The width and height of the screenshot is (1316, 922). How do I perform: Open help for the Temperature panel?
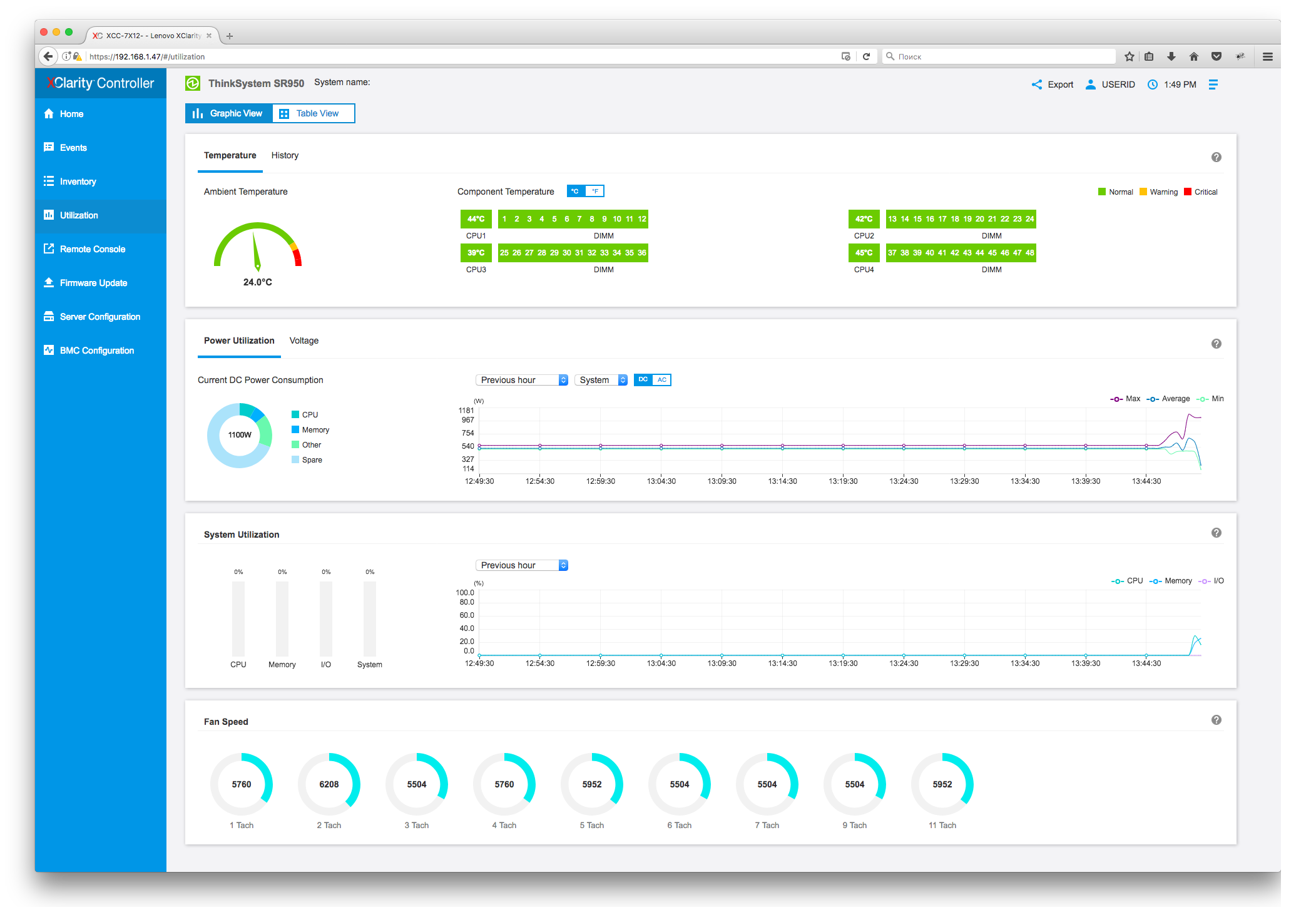click(1216, 157)
